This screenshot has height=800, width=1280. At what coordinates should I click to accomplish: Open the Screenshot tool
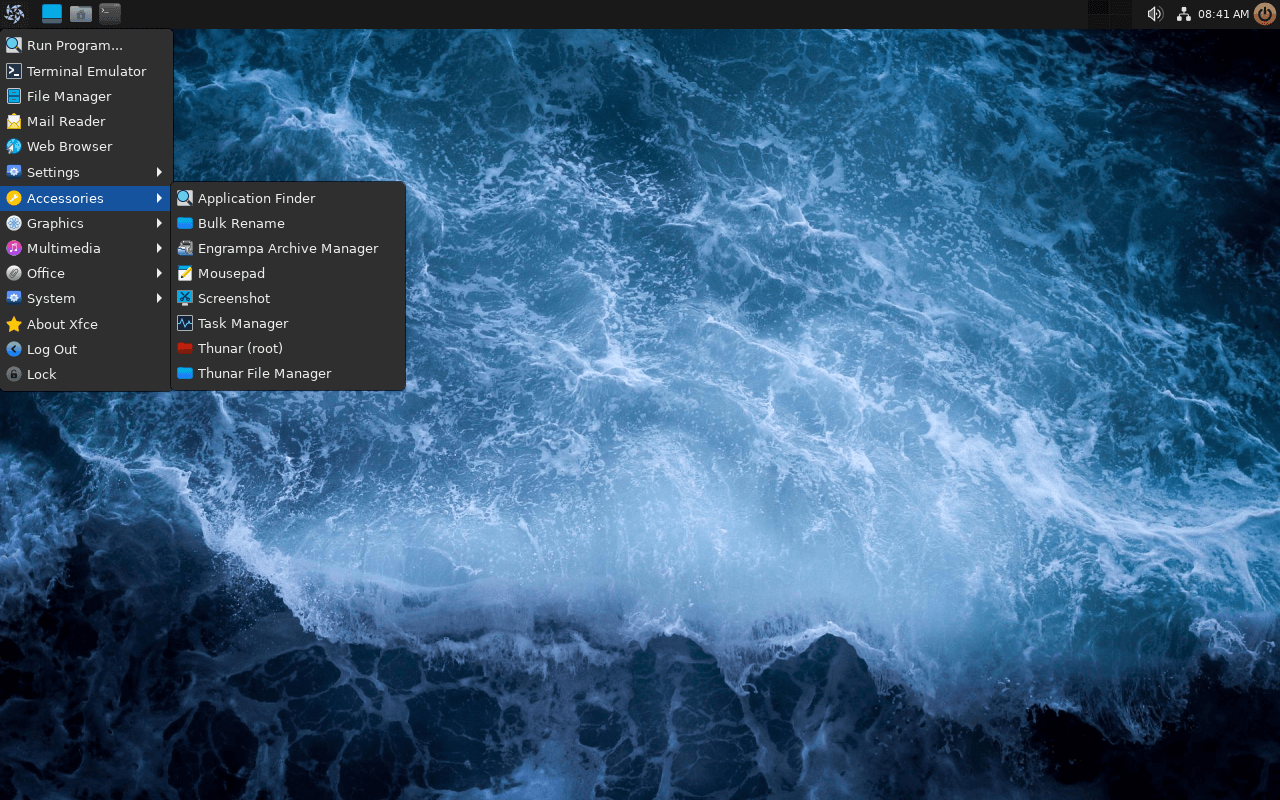[233, 298]
